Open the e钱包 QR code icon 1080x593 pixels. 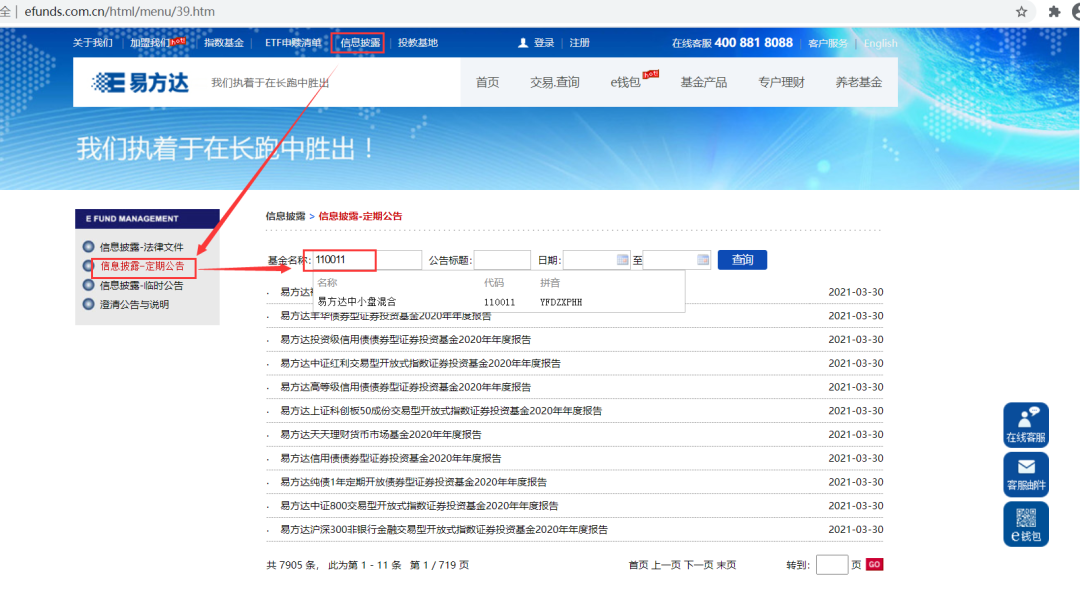click(x=1026, y=524)
